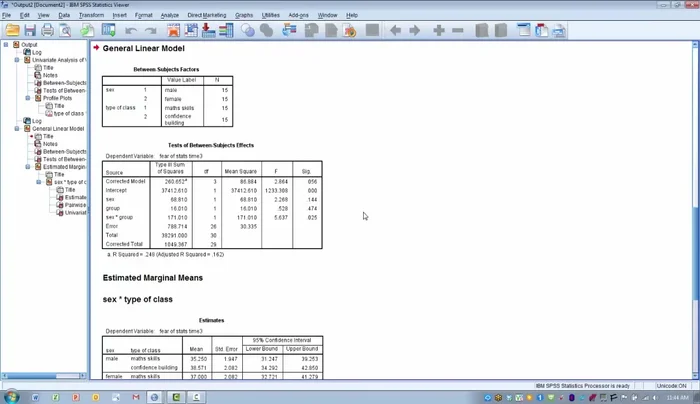This screenshot has width=700, height=404.
Task: Click the Redo arrow icon
Action: click(x=150, y=30)
